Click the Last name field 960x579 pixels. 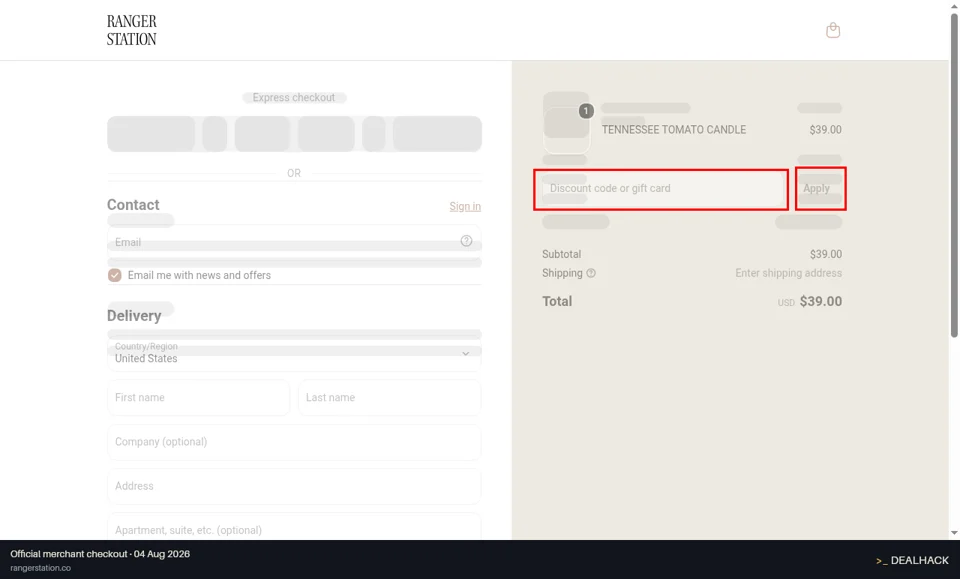[x=389, y=397]
